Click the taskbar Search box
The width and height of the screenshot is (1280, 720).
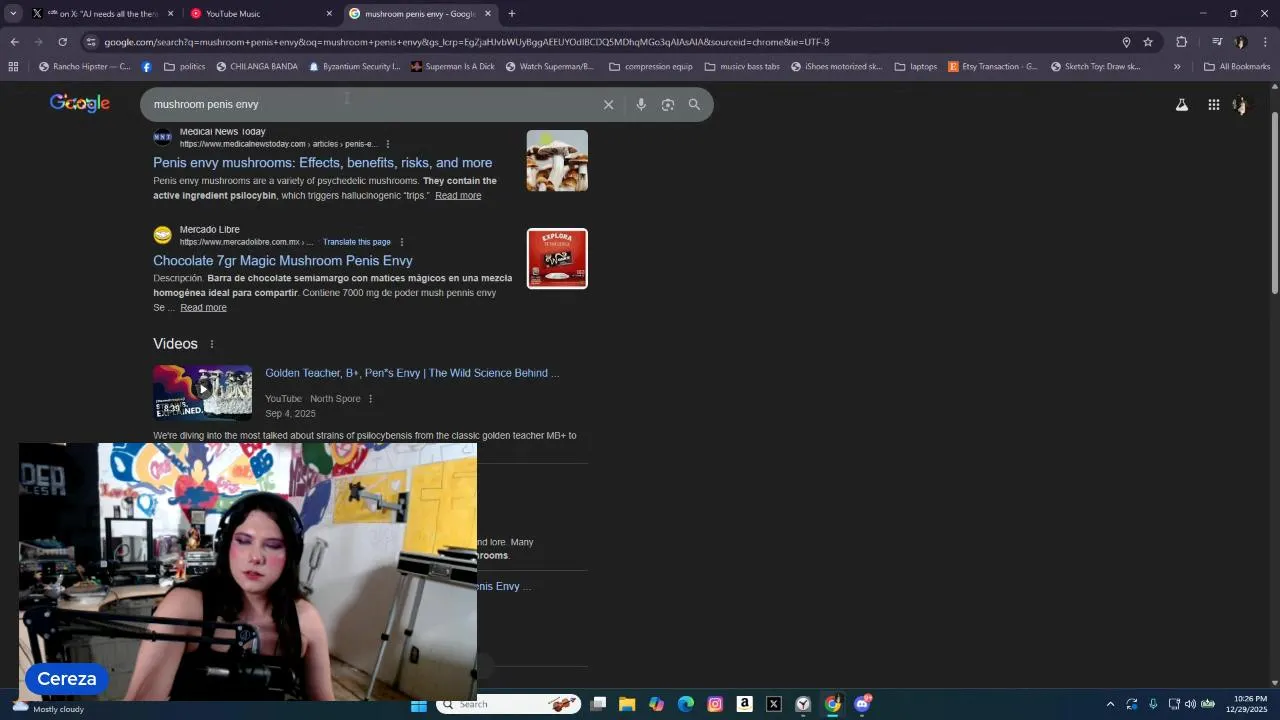click(510, 704)
